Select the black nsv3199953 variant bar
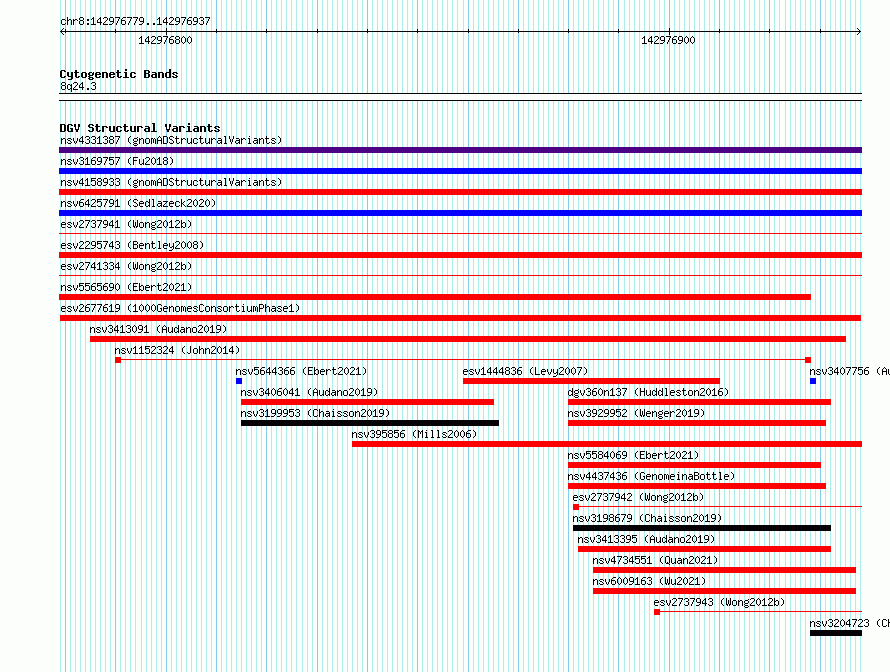Screen dimensions: 890x672 (370, 423)
